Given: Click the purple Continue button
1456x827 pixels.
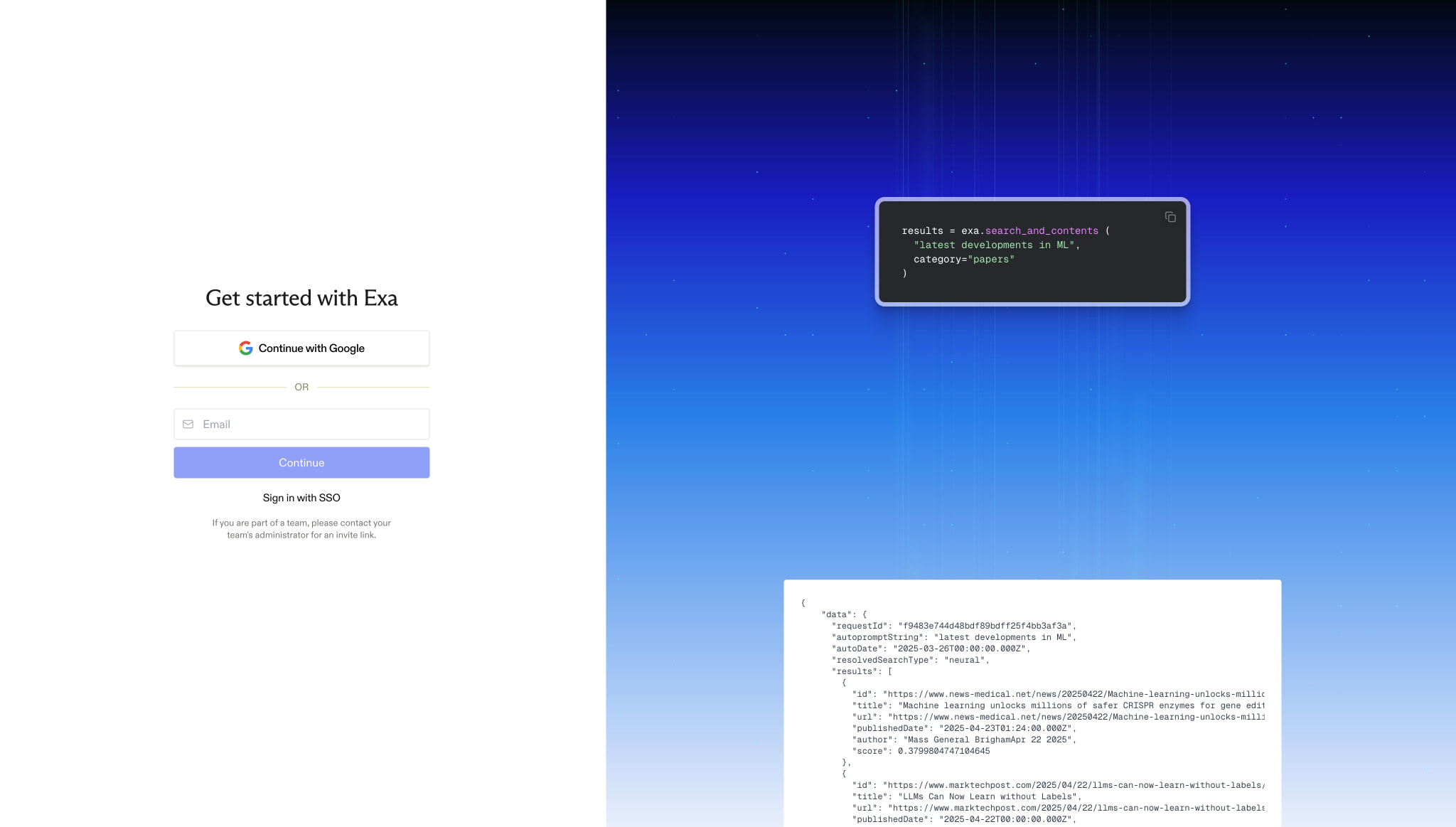Looking at the screenshot, I should [301, 462].
